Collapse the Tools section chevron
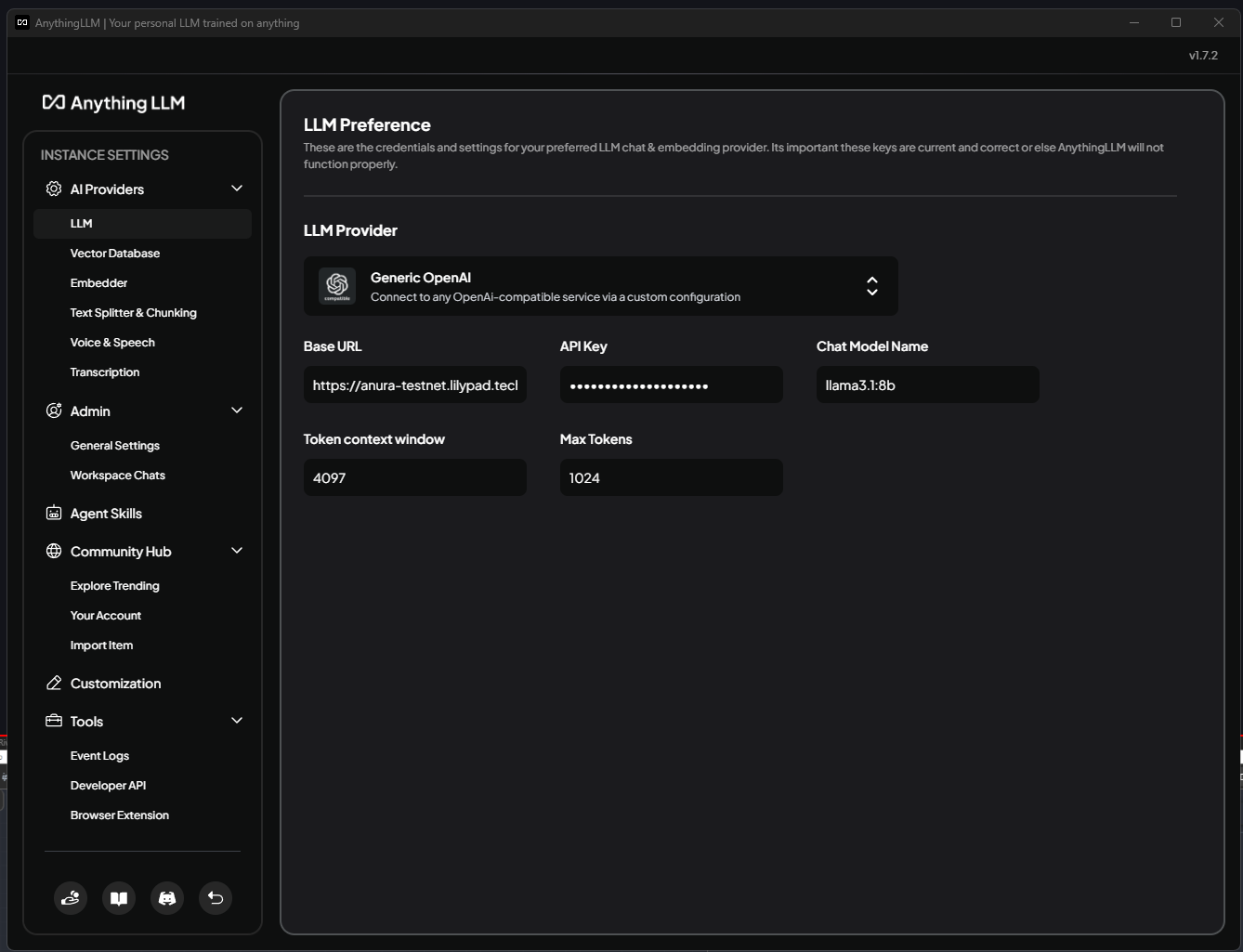This screenshot has height=952, width=1243. pyautogui.click(x=237, y=721)
